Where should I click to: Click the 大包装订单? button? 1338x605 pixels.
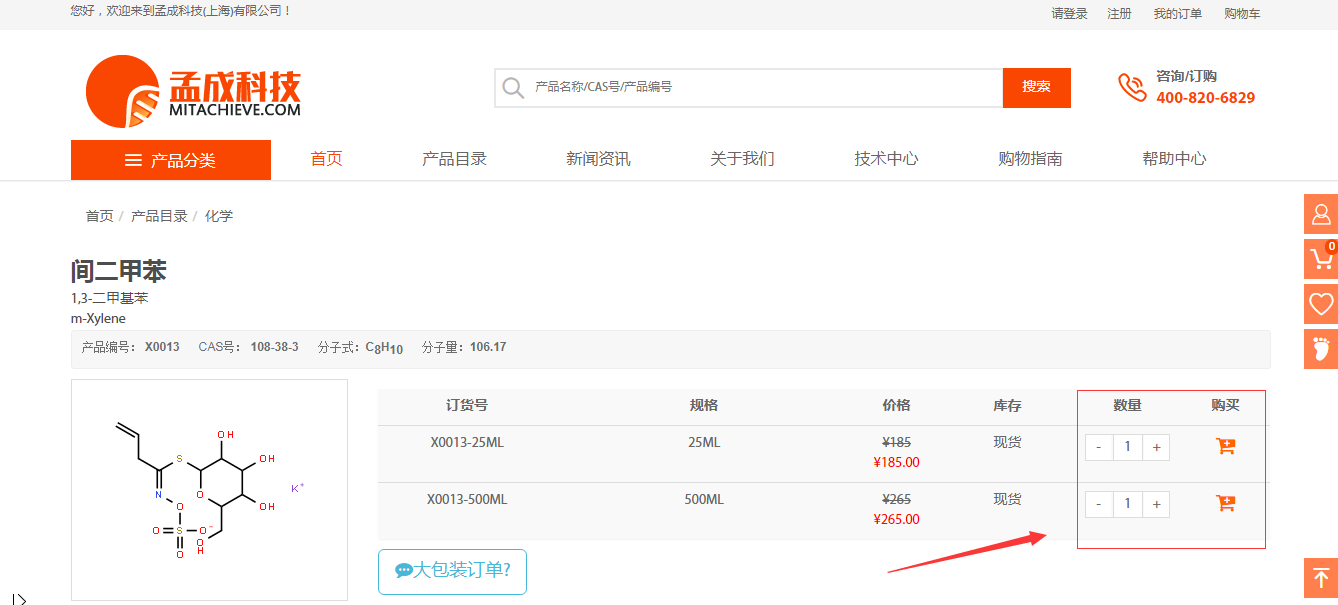(x=452, y=571)
